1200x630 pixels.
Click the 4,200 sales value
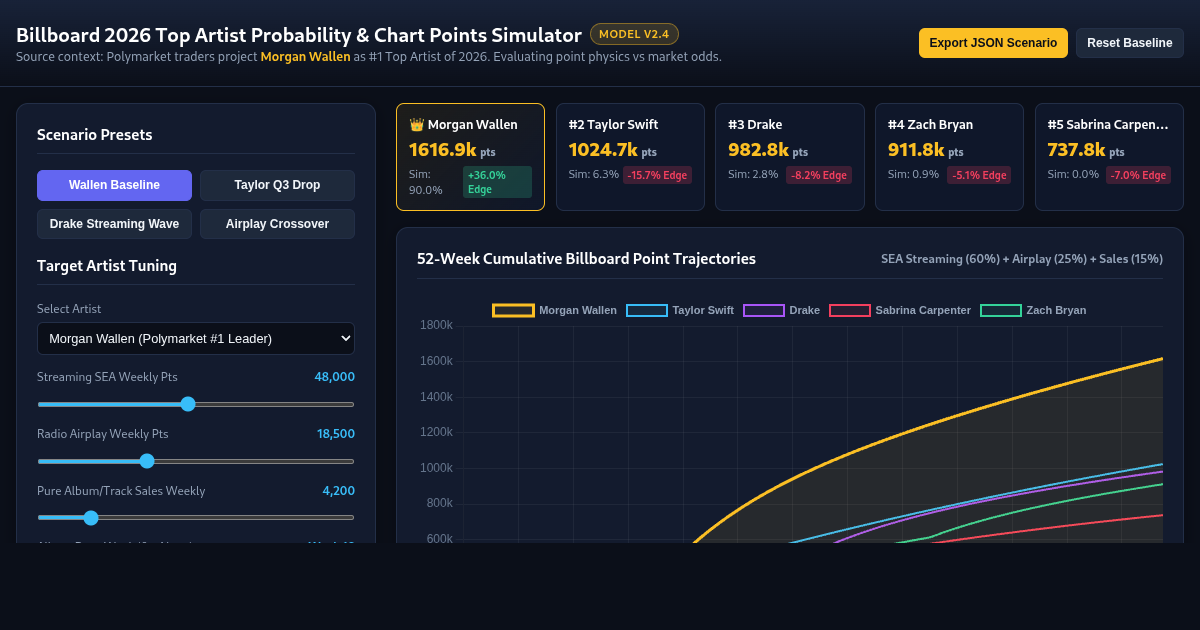pyautogui.click(x=338, y=491)
